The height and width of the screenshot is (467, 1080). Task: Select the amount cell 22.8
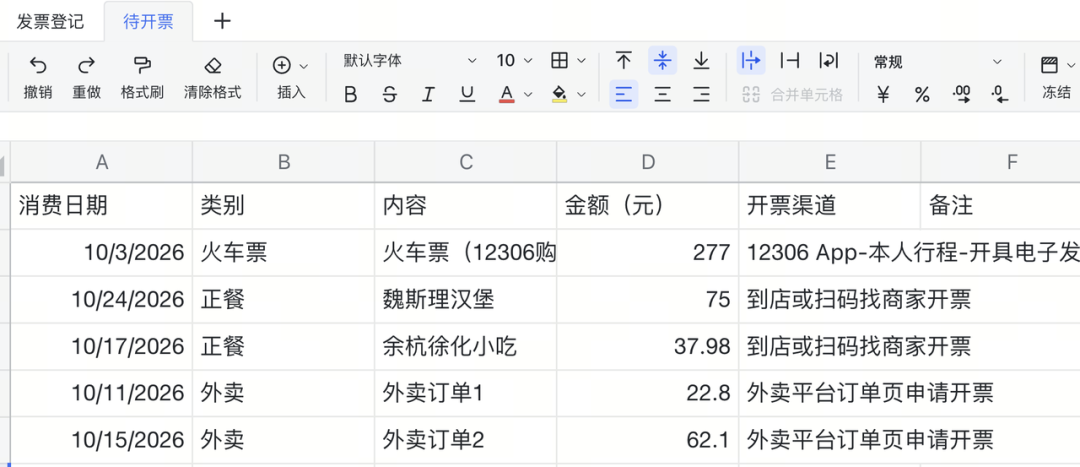click(x=647, y=393)
